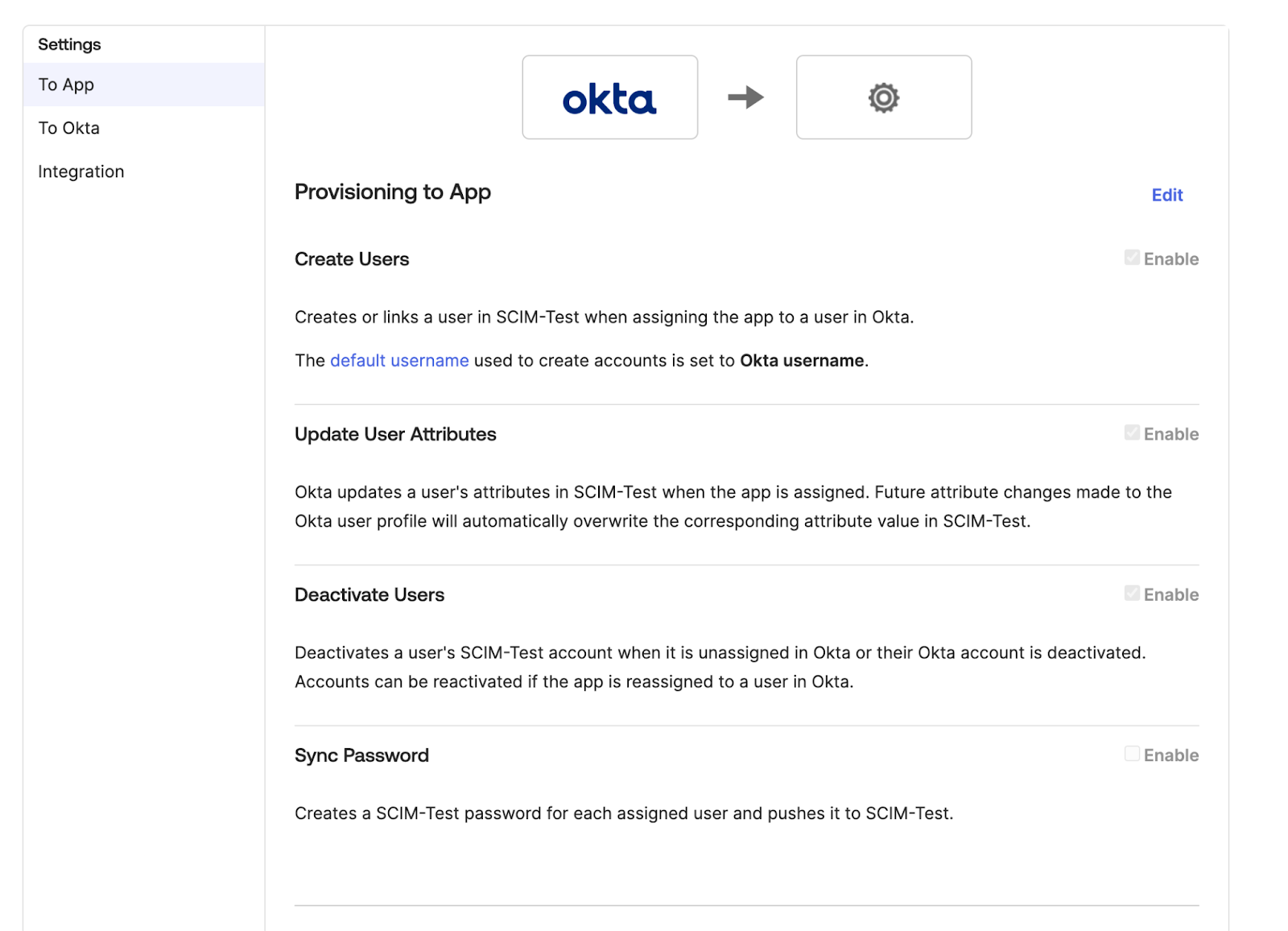Select the To App settings tab
The height and width of the screenshot is (931, 1288).
[66, 84]
